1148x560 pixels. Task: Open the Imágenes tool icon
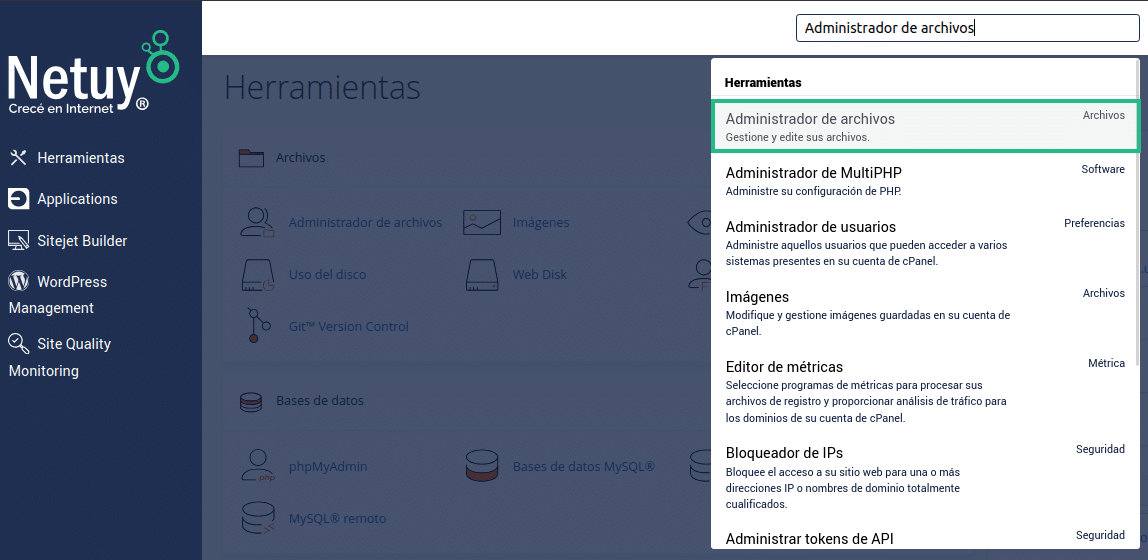[x=481, y=222]
